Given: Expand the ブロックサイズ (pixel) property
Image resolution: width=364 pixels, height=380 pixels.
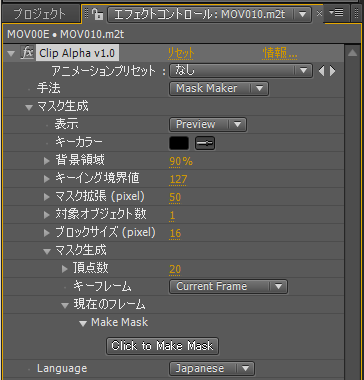Looking at the screenshot, I should 47,233.
